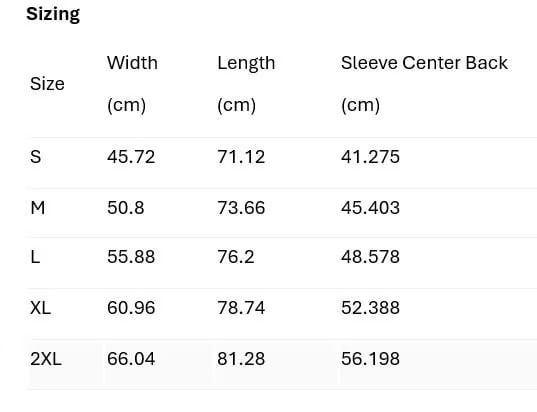Click width value 45.72
Viewport: 537px width, 412px height.
coord(131,157)
